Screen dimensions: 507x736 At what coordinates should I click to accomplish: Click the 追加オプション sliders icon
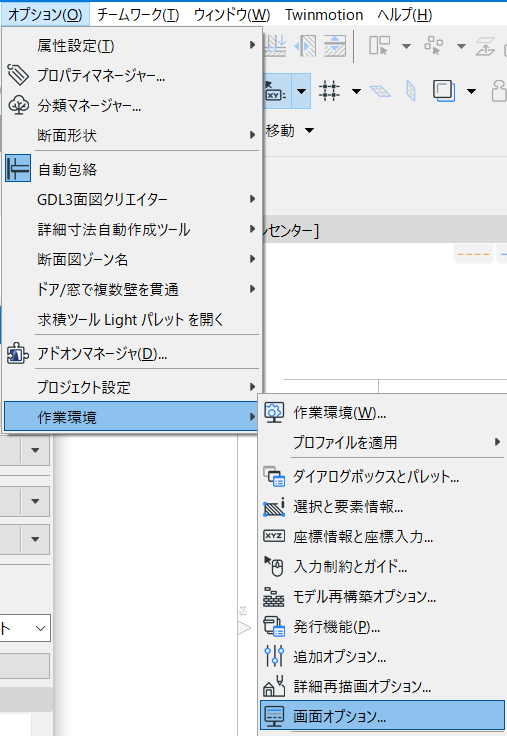tap(274, 656)
